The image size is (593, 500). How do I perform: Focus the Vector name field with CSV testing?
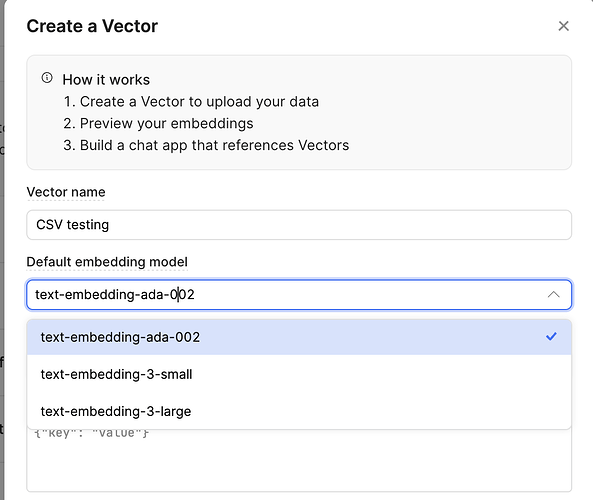click(x=299, y=225)
